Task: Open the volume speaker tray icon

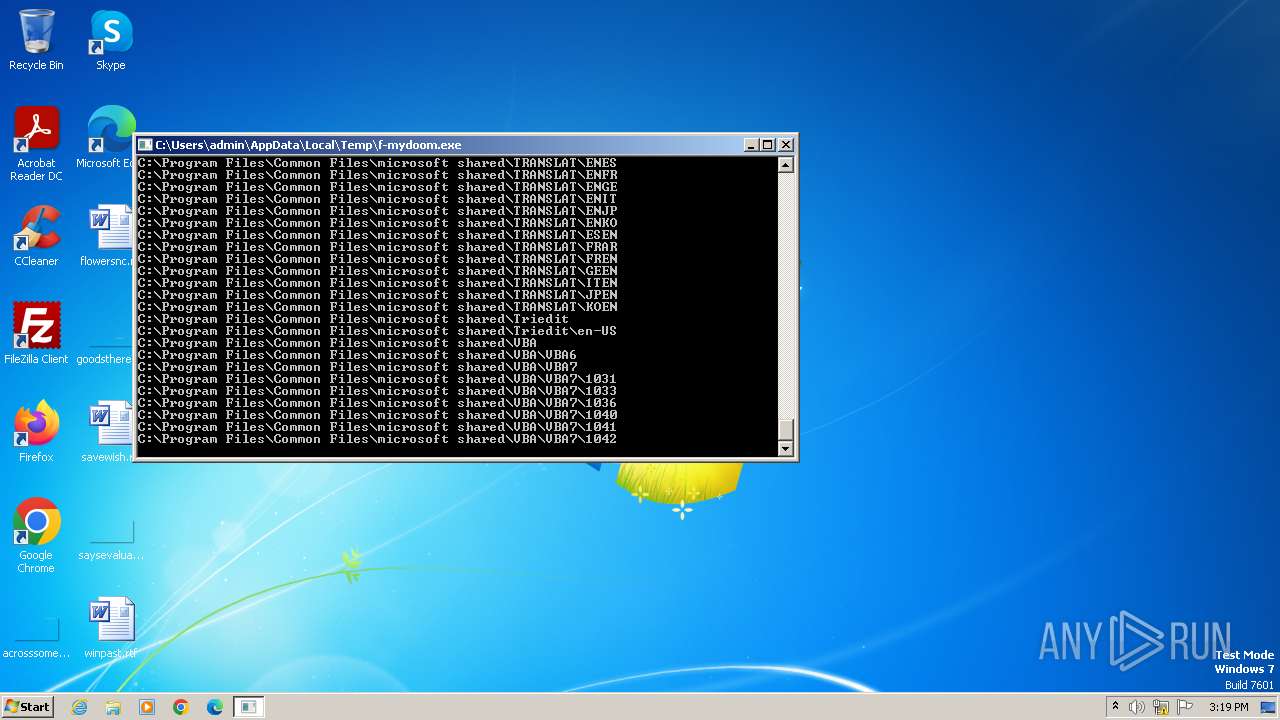Action: coord(1137,707)
